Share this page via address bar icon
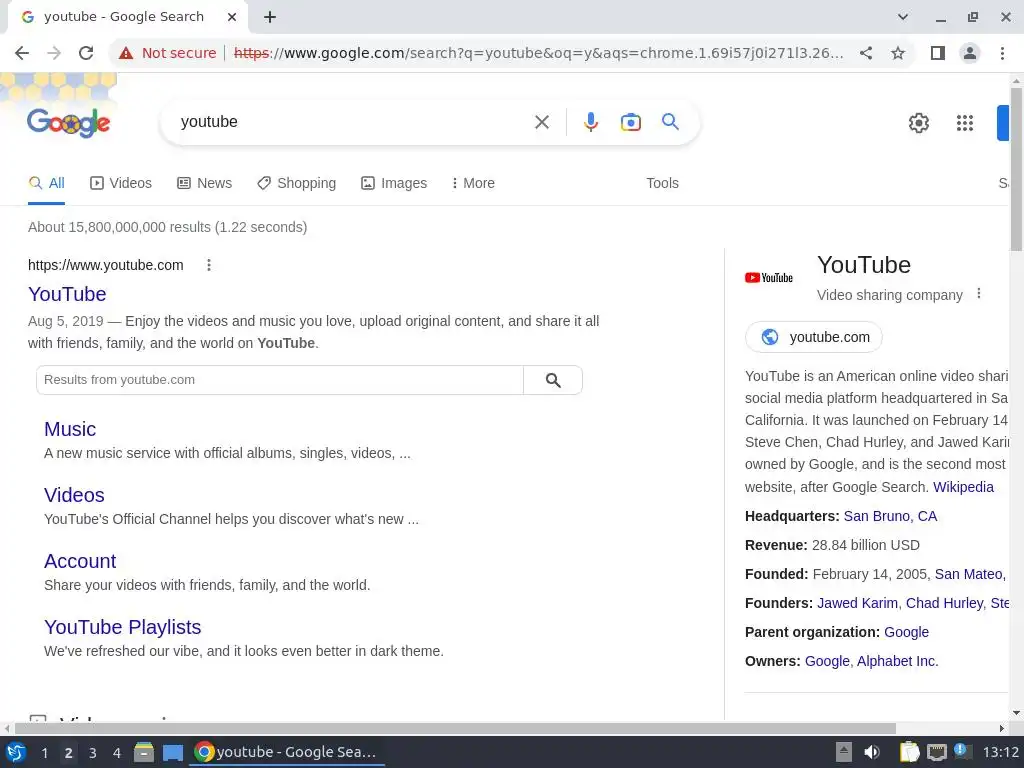 (x=866, y=53)
